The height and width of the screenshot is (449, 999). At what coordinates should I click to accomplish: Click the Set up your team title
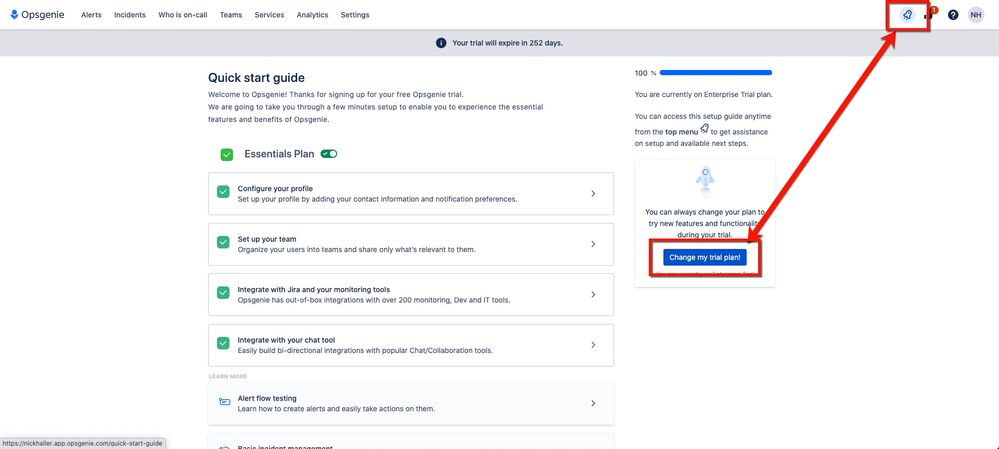267,239
